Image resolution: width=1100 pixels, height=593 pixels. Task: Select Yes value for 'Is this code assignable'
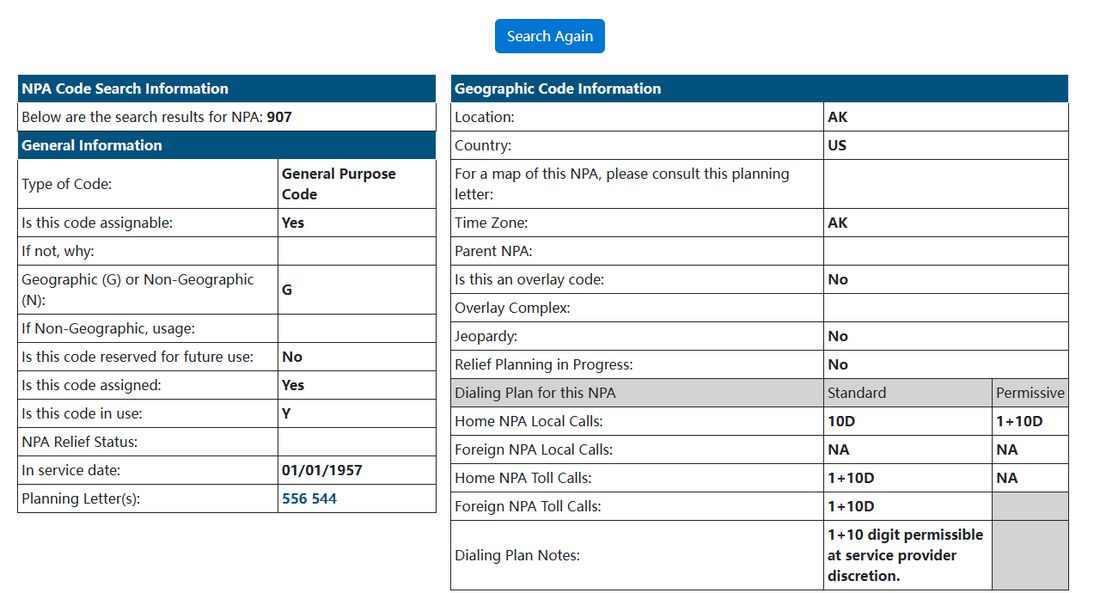[293, 222]
